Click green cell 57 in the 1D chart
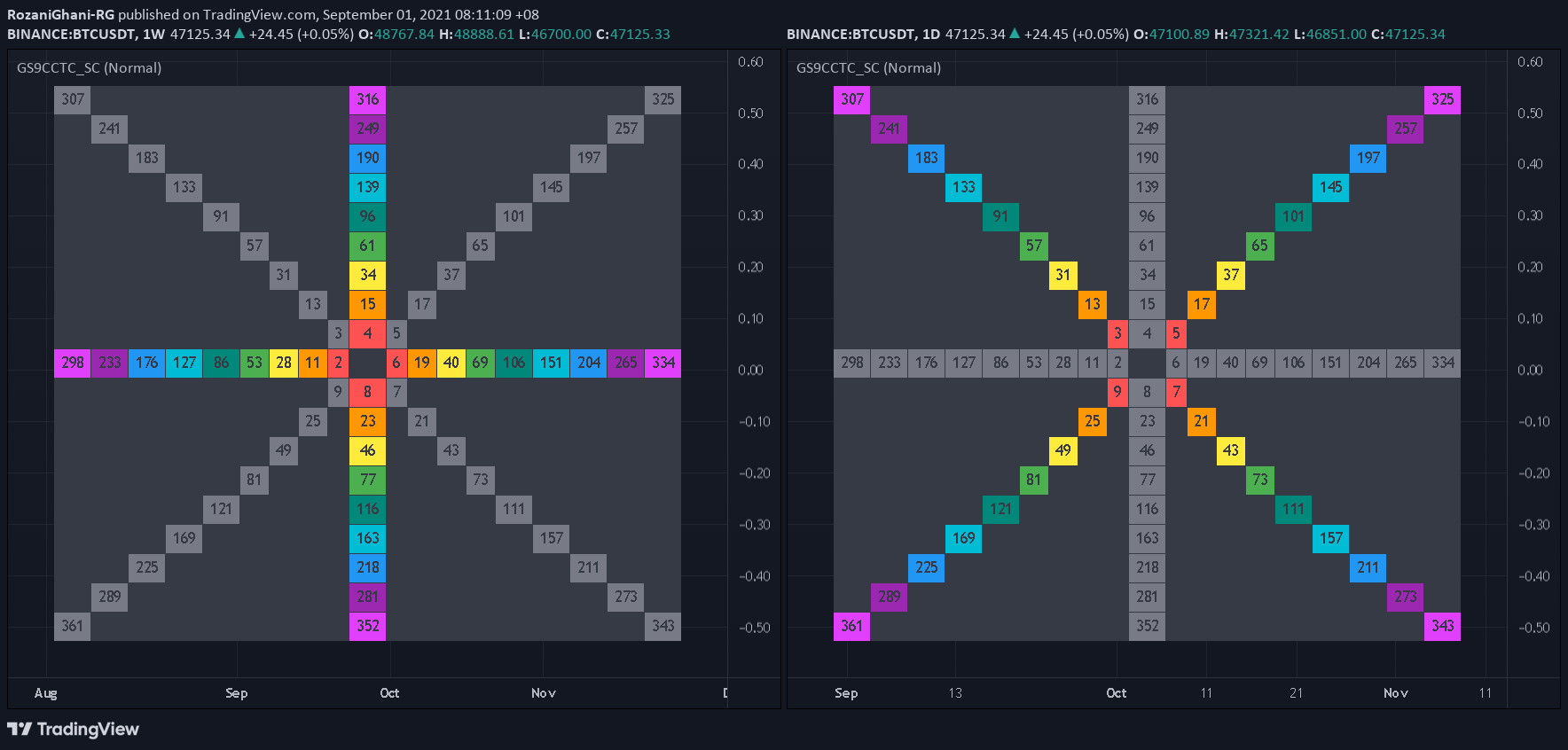 click(1034, 246)
